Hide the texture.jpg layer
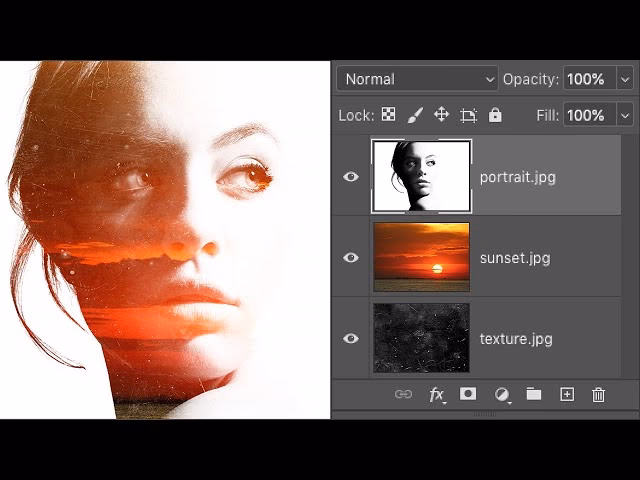640x480 pixels. tap(351, 338)
